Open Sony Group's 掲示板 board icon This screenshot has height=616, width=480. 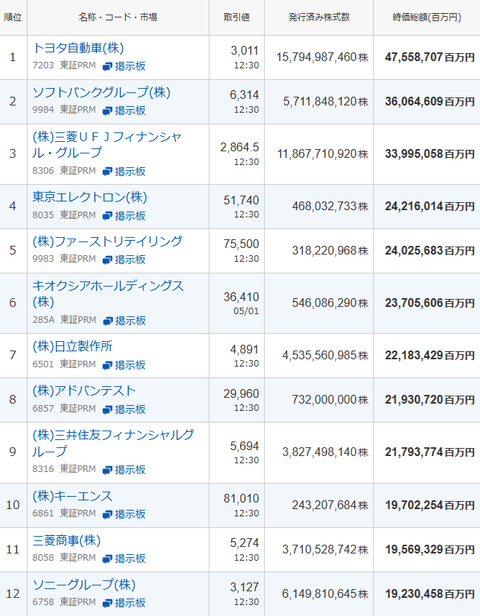coord(124,603)
